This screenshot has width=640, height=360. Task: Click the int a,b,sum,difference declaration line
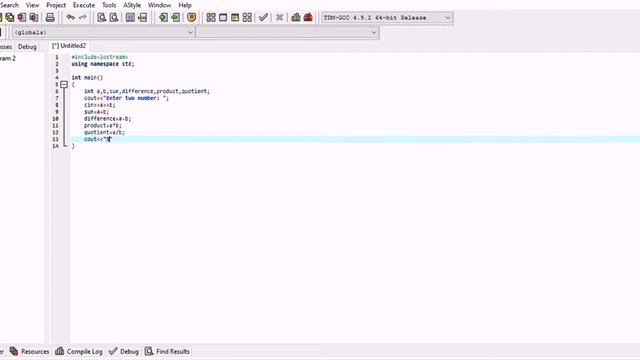(147, 91)
